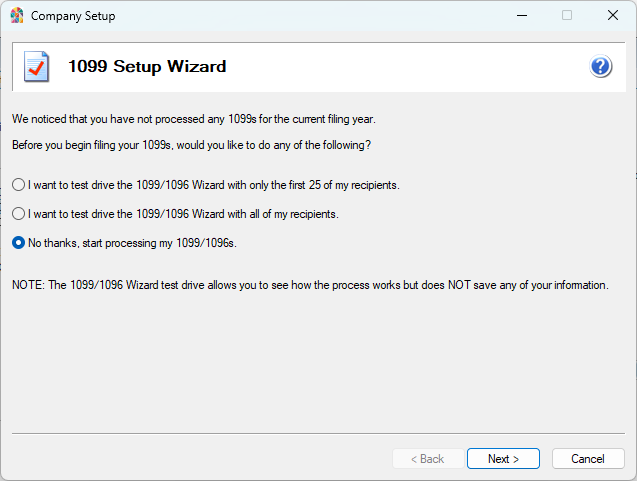Screen dimensions: 637x481
Task: Click the 1099 Setup Wizard heading text
Action: 147,67
